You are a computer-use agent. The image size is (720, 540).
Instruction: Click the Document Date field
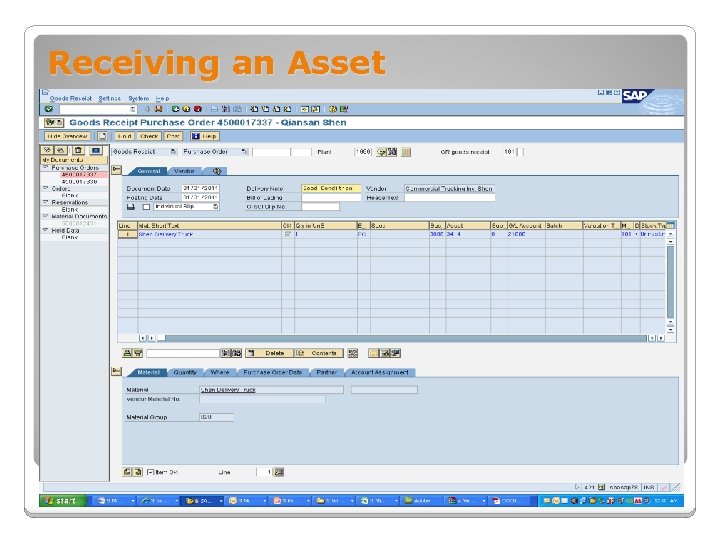(200, 188)
